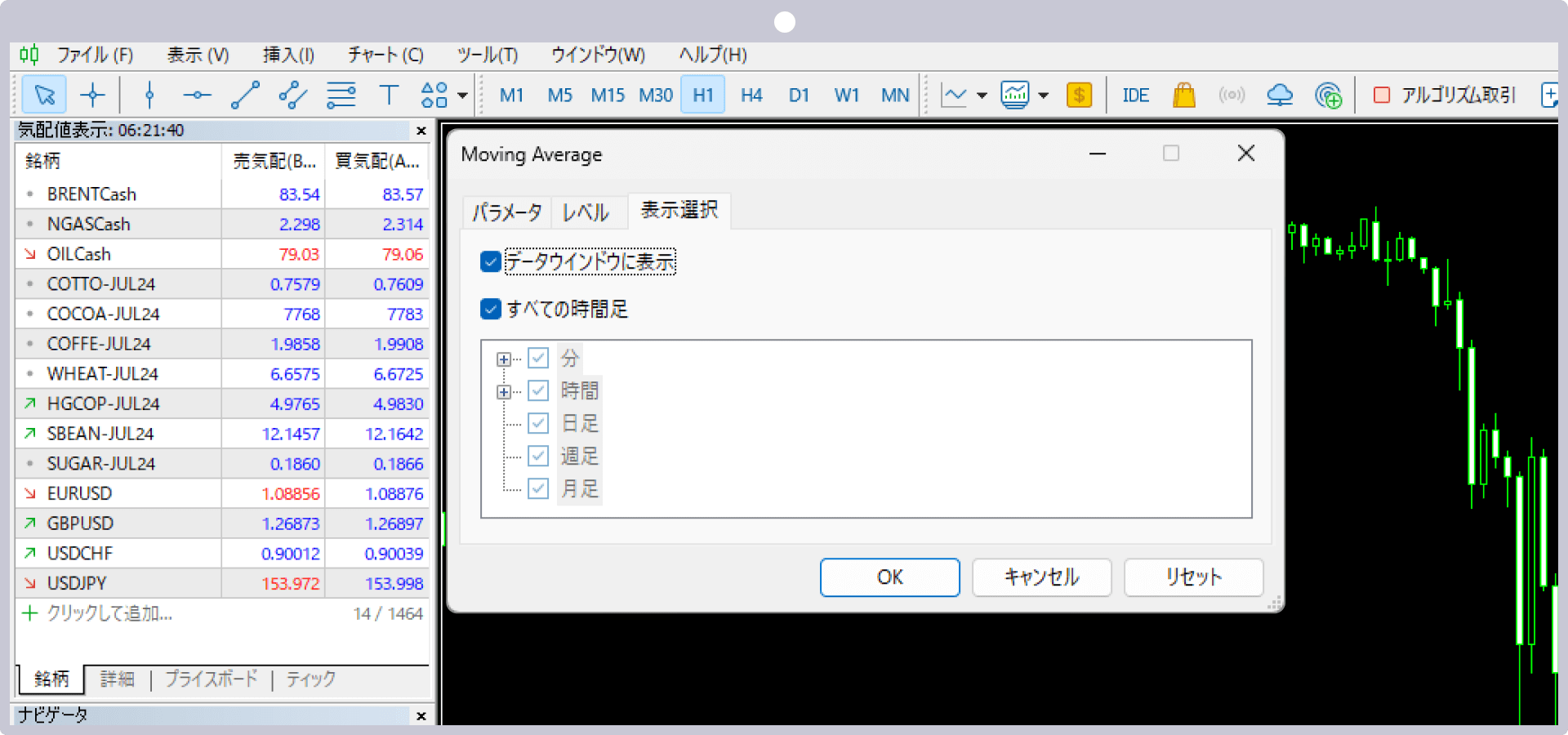The height and width of the screenshot is (735, 1568).
Task: Open the shapes objects tool
Action: 434,96
